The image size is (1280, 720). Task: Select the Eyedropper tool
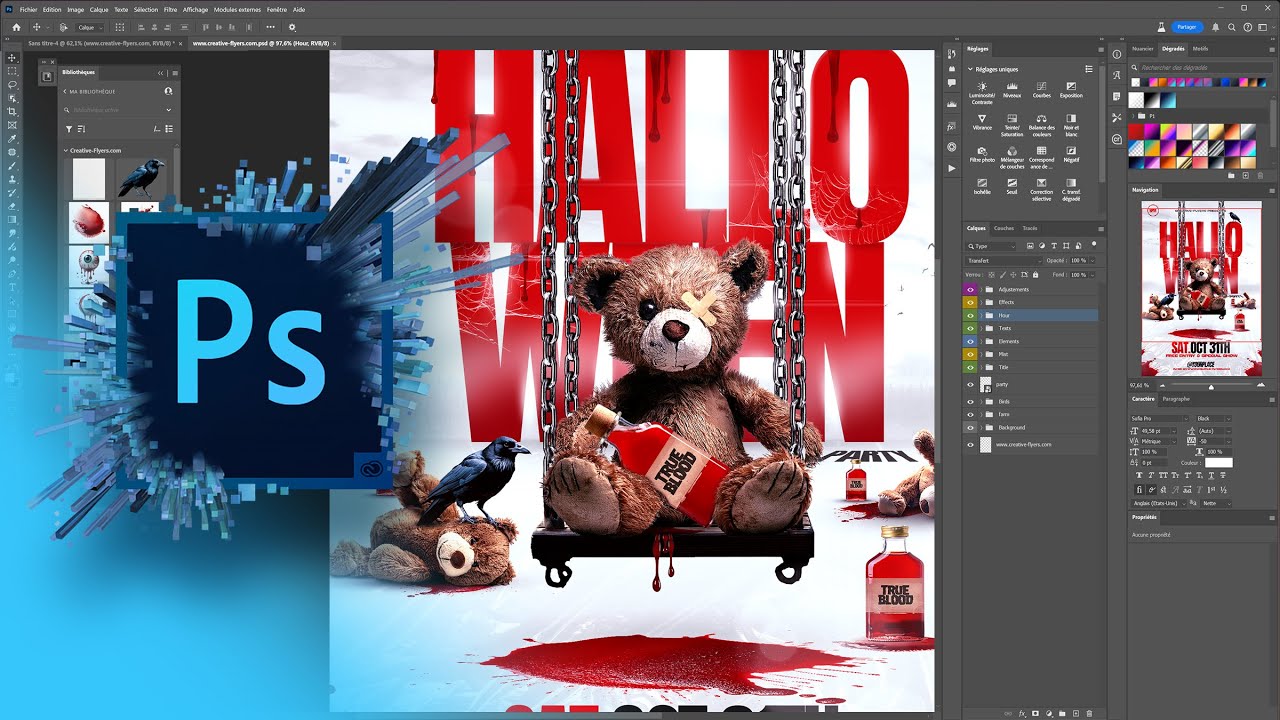coord(12,139)
